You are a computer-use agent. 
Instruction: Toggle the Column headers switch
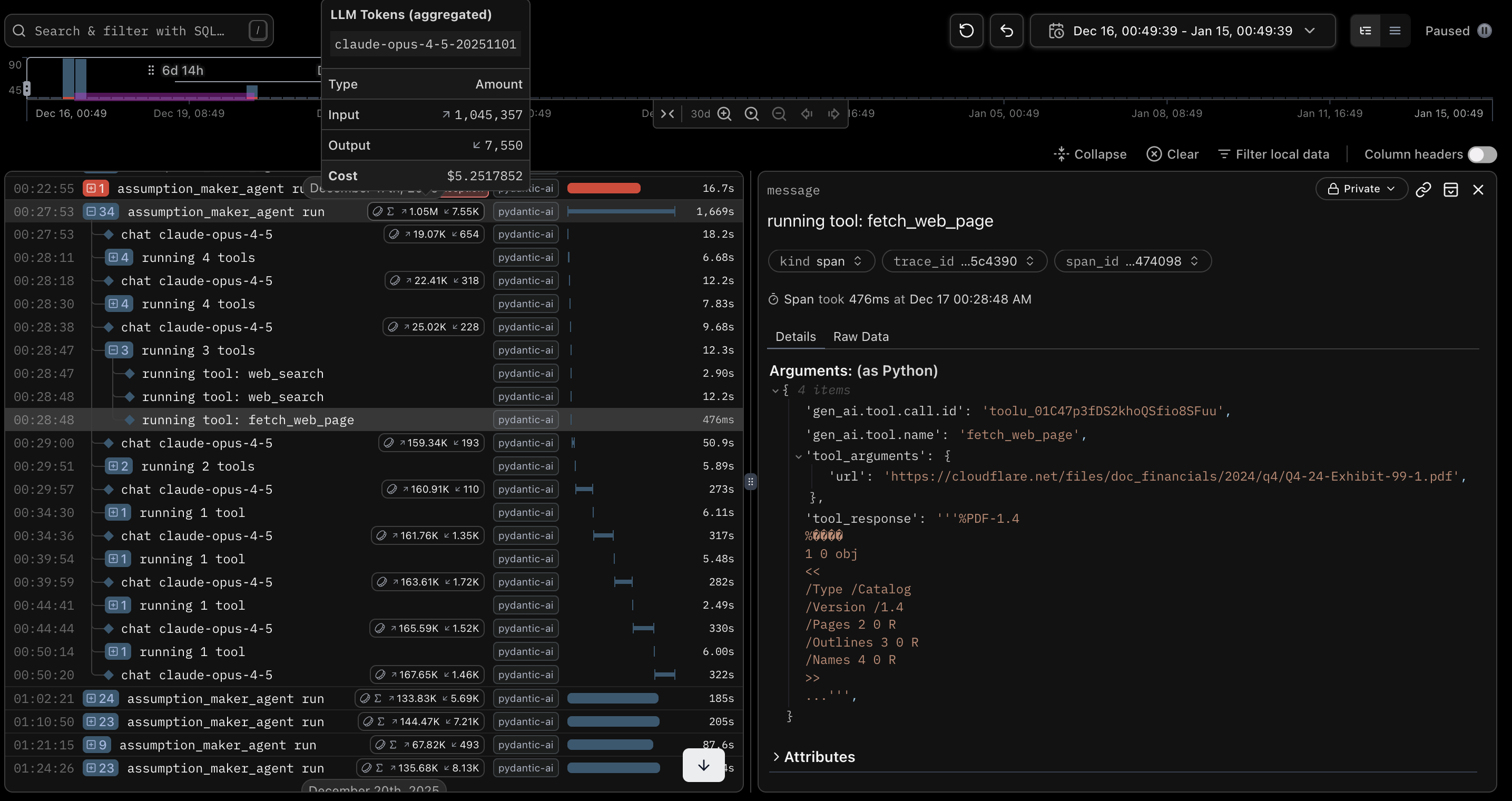tap(1481, 154)
